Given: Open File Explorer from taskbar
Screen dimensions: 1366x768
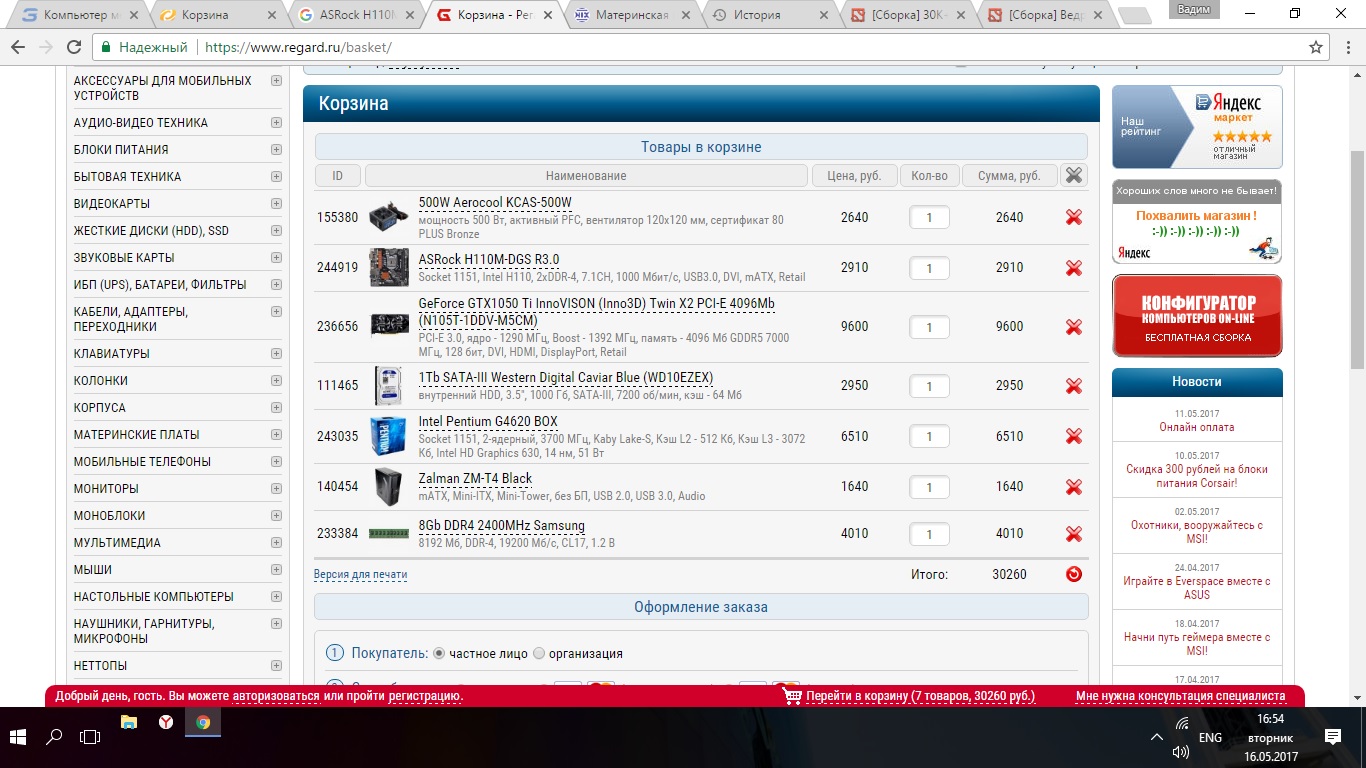Looking at the screenshot, I should 129,722.
